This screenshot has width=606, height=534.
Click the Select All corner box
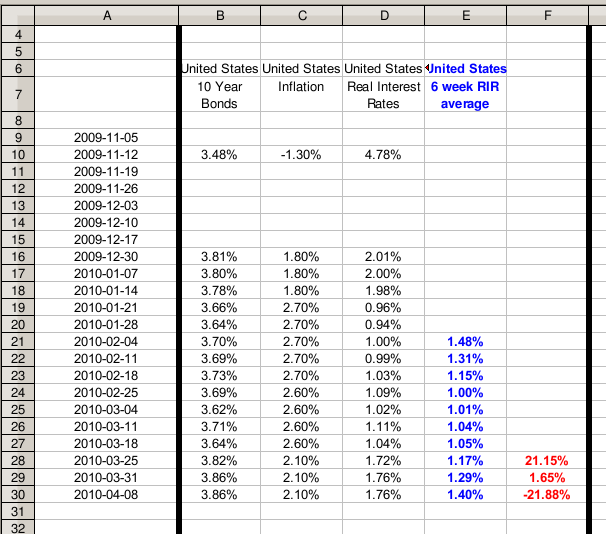(x=18, y=15)
